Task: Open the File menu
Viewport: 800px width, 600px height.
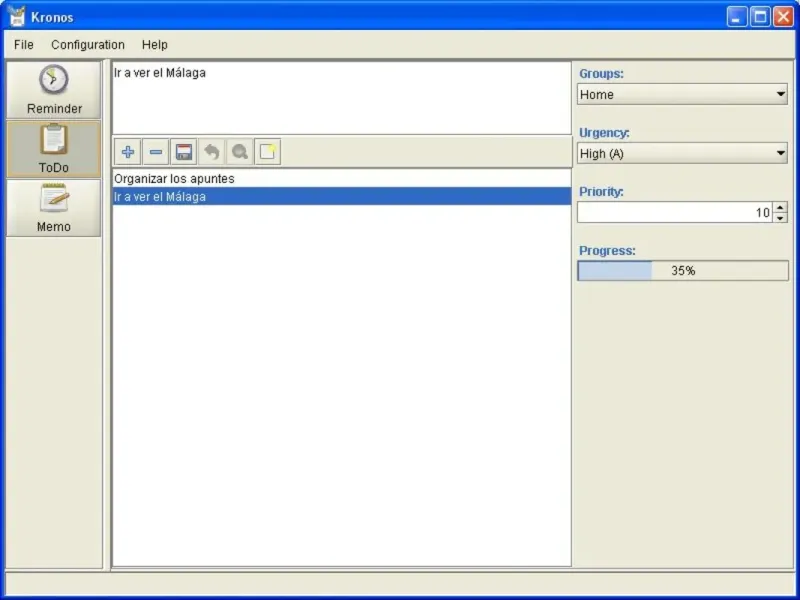Action: click(24, 45)
